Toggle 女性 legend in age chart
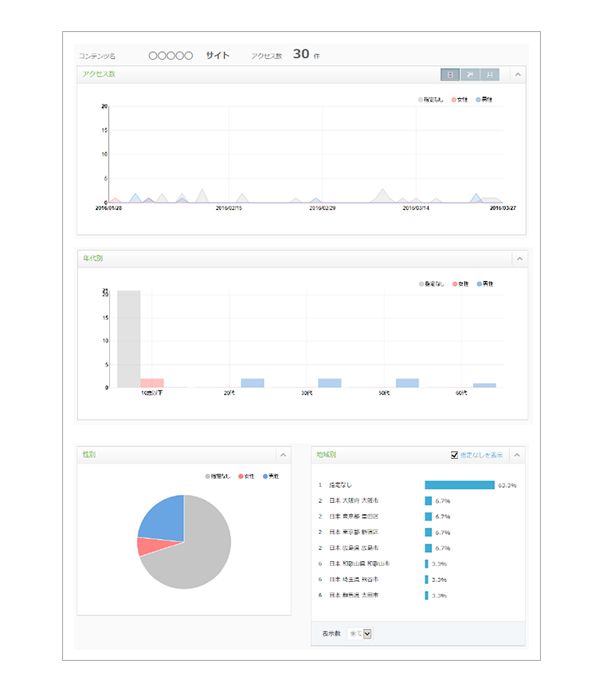 pyautogui.click(x=461, y=284)
